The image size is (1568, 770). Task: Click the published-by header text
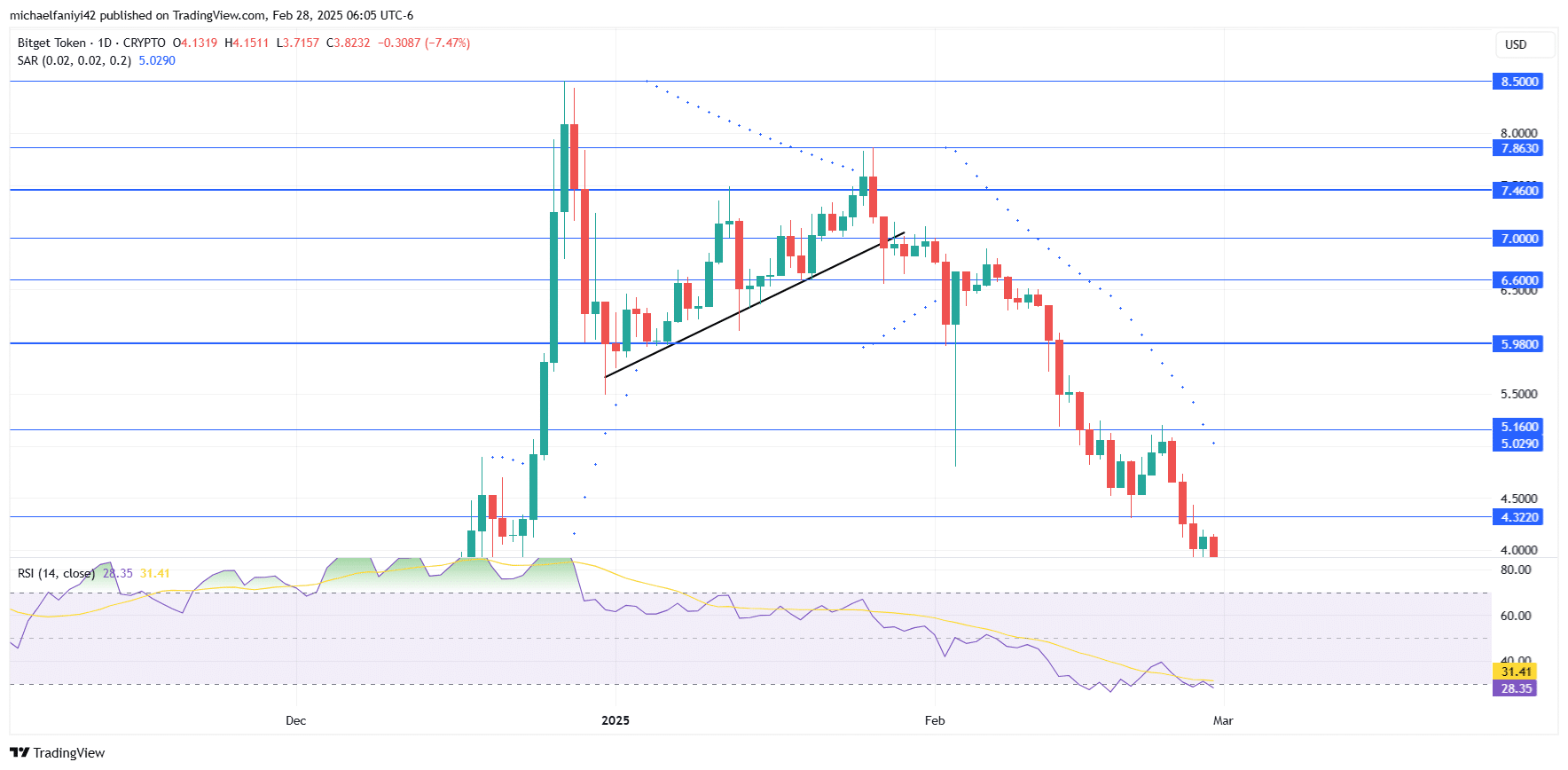[x=211, y=15]
